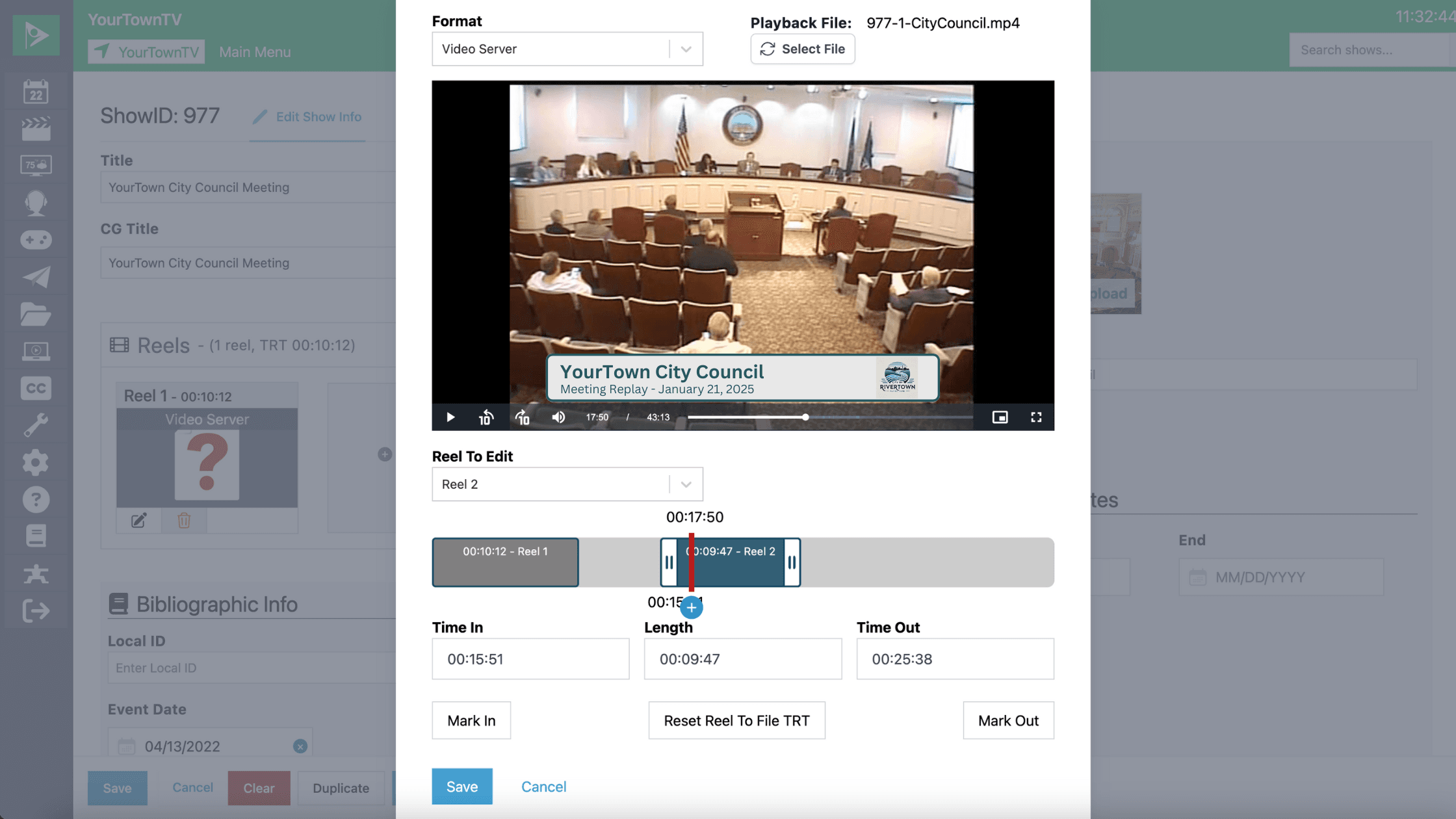Click the logout arrow icon in sidebar

pos(36,611)
